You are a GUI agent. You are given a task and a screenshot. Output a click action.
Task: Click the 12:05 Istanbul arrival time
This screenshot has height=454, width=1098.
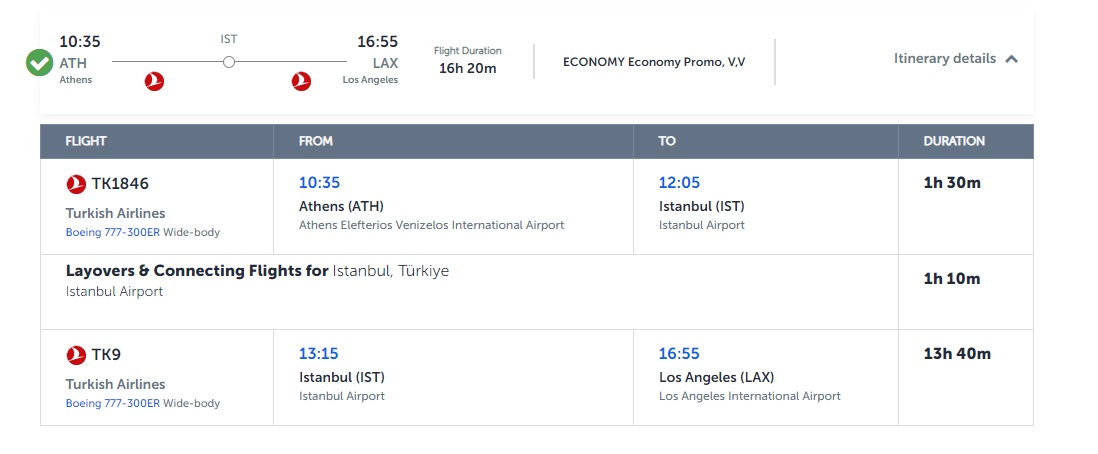coord(679,183)
